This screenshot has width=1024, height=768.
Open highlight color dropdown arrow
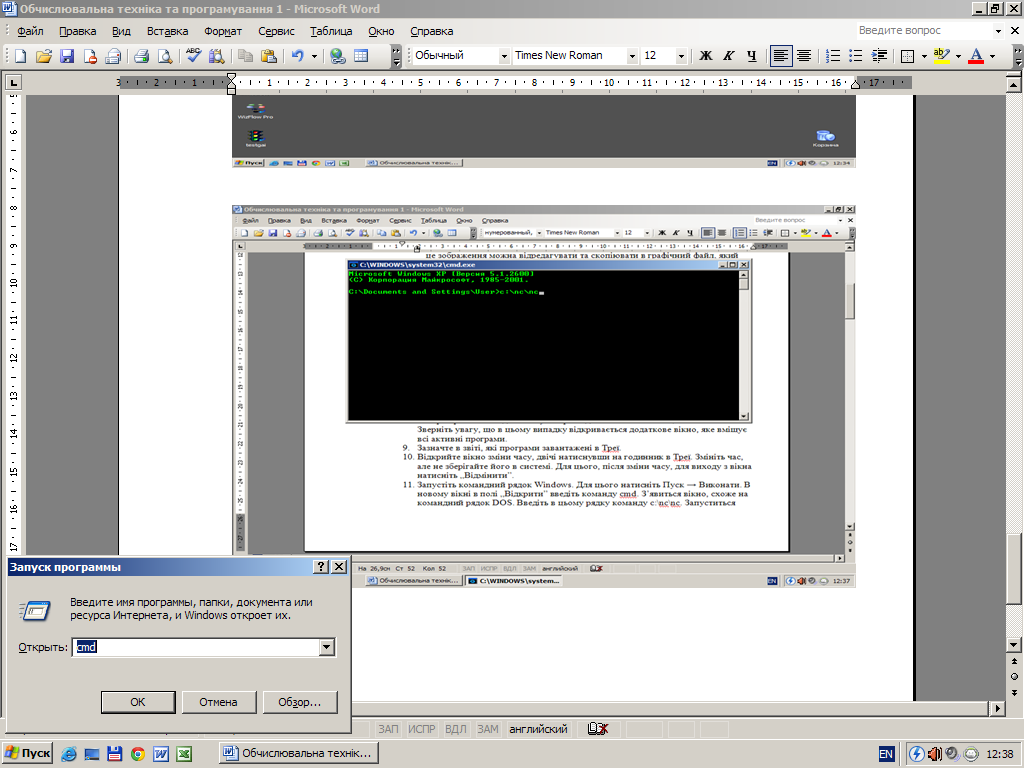pyautogui.click(x=958, y=56)
